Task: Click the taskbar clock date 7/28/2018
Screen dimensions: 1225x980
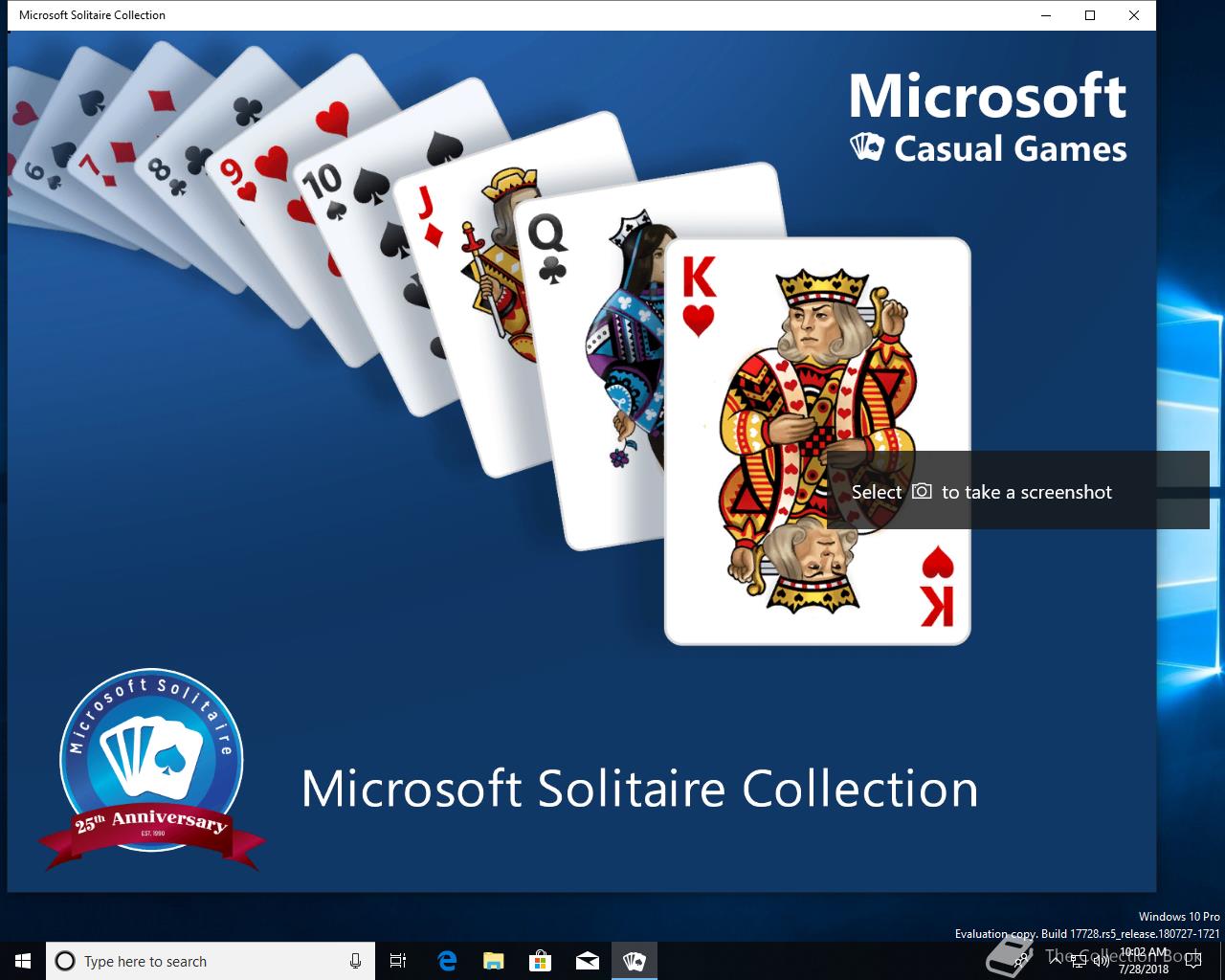Action: coord(1144,969)
